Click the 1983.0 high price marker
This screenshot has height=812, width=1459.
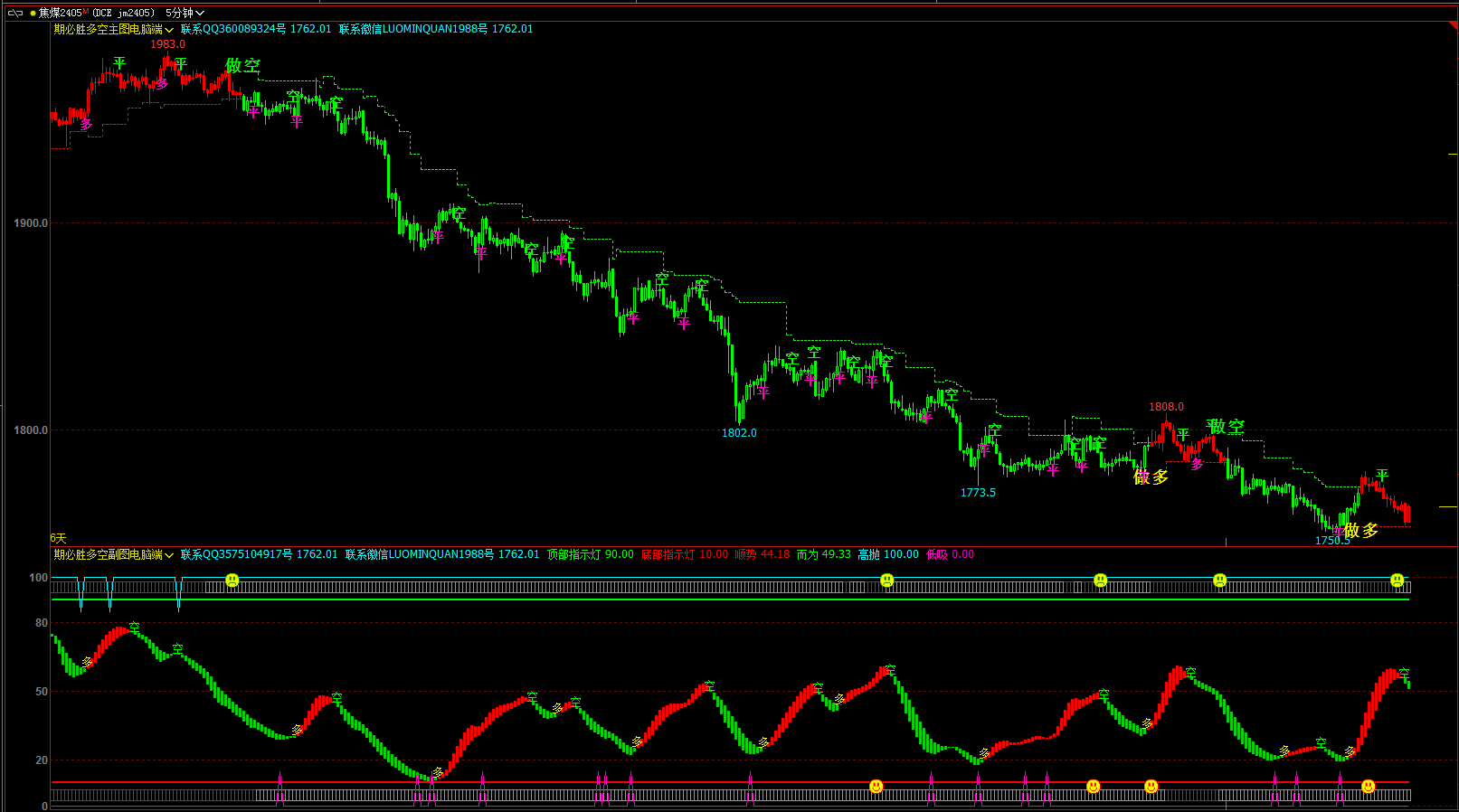[167, 44]
